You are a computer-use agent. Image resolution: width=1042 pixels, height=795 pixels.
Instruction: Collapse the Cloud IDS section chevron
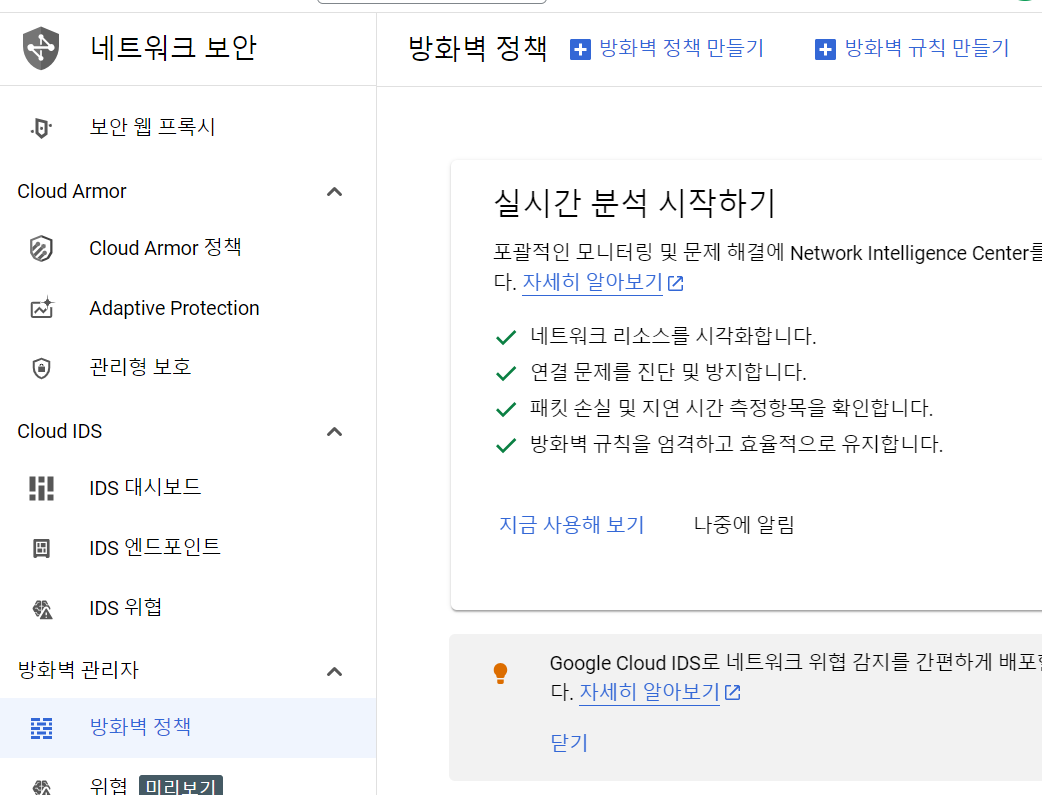[335, 432]
